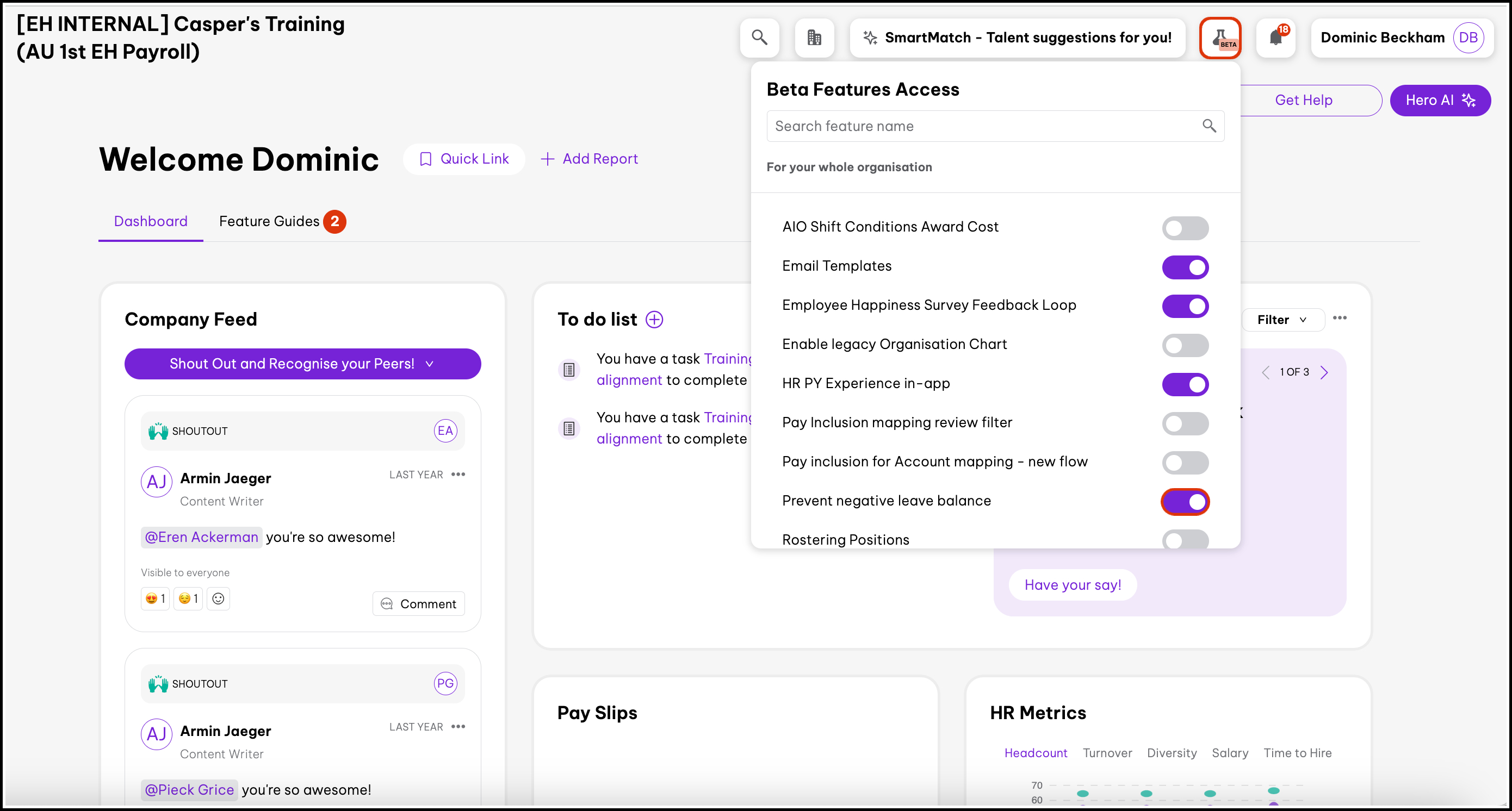
Task: Switch to the Feature Guides tab
Action: tap(269, 221)
